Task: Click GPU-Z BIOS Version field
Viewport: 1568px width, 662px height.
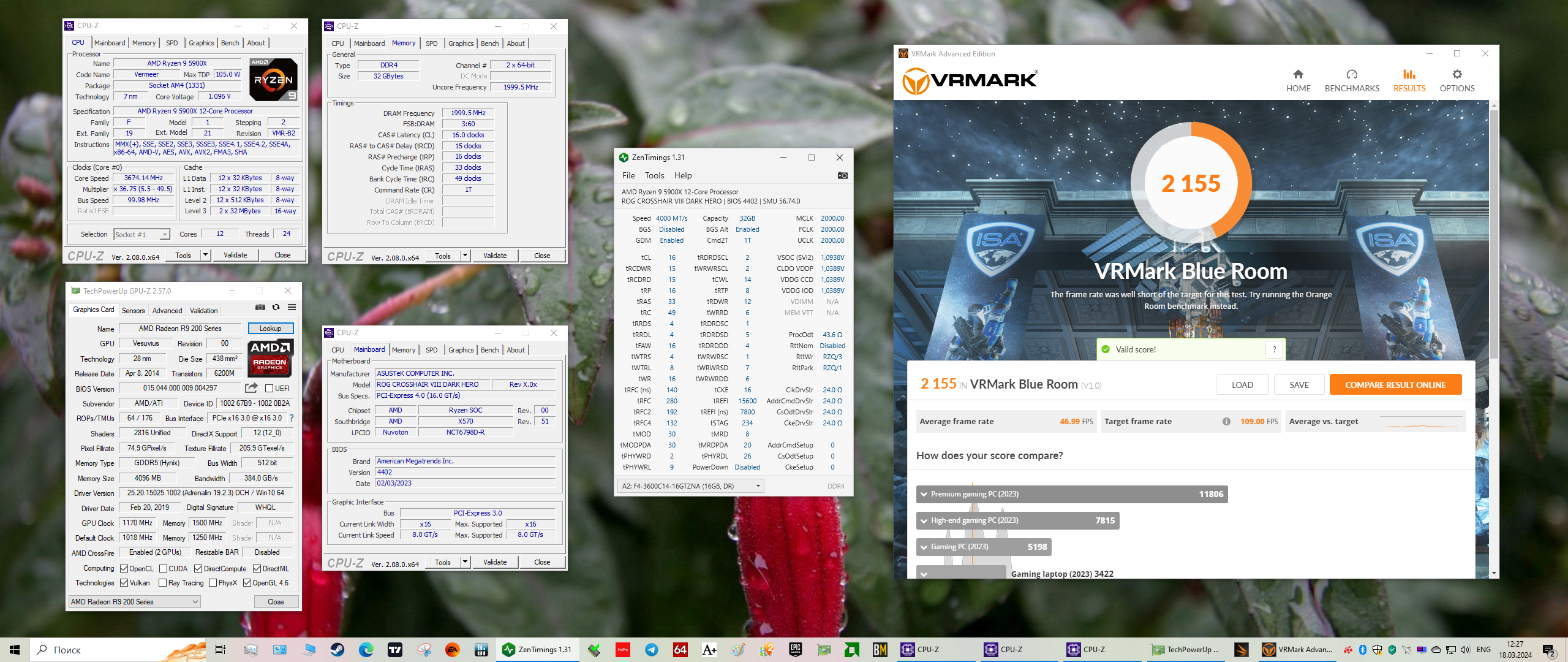Action: pyautogui.click(x=180, y=388)
